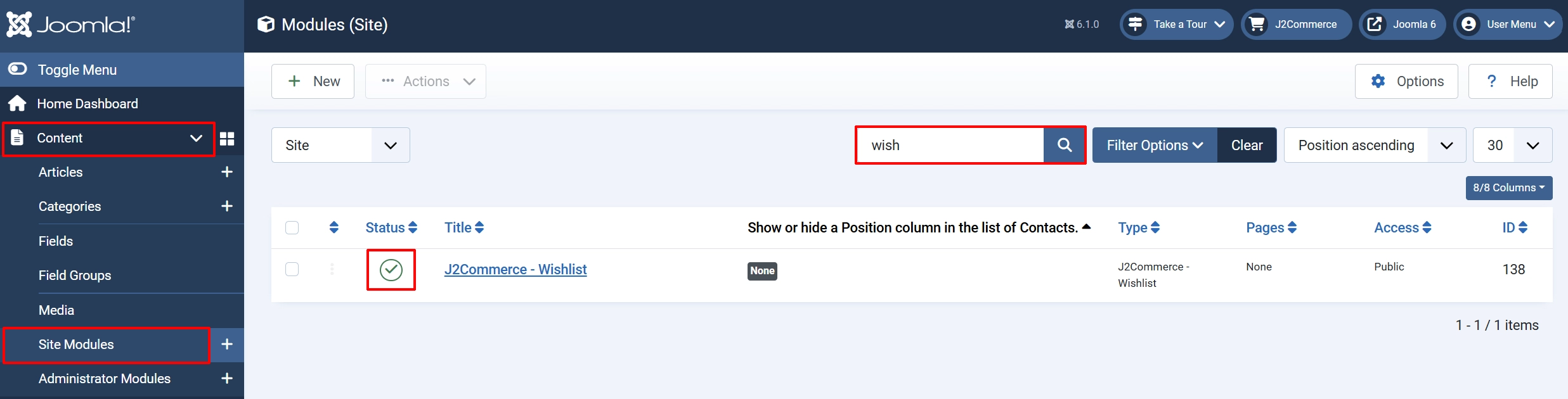The height and width of the screenshot is (399, 1568).
Task: Open Categories in the sidebar
Action: (x=70, y=206)
